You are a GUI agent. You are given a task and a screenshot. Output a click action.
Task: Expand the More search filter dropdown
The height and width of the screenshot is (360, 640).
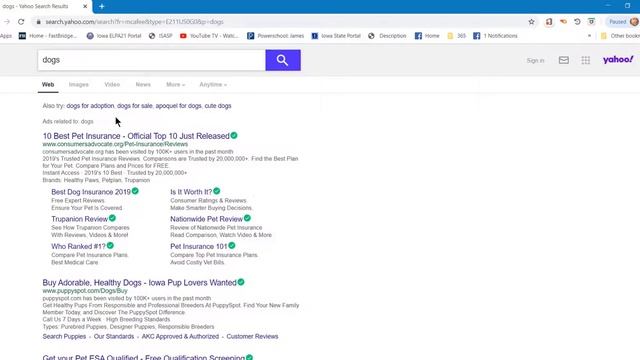176,84
